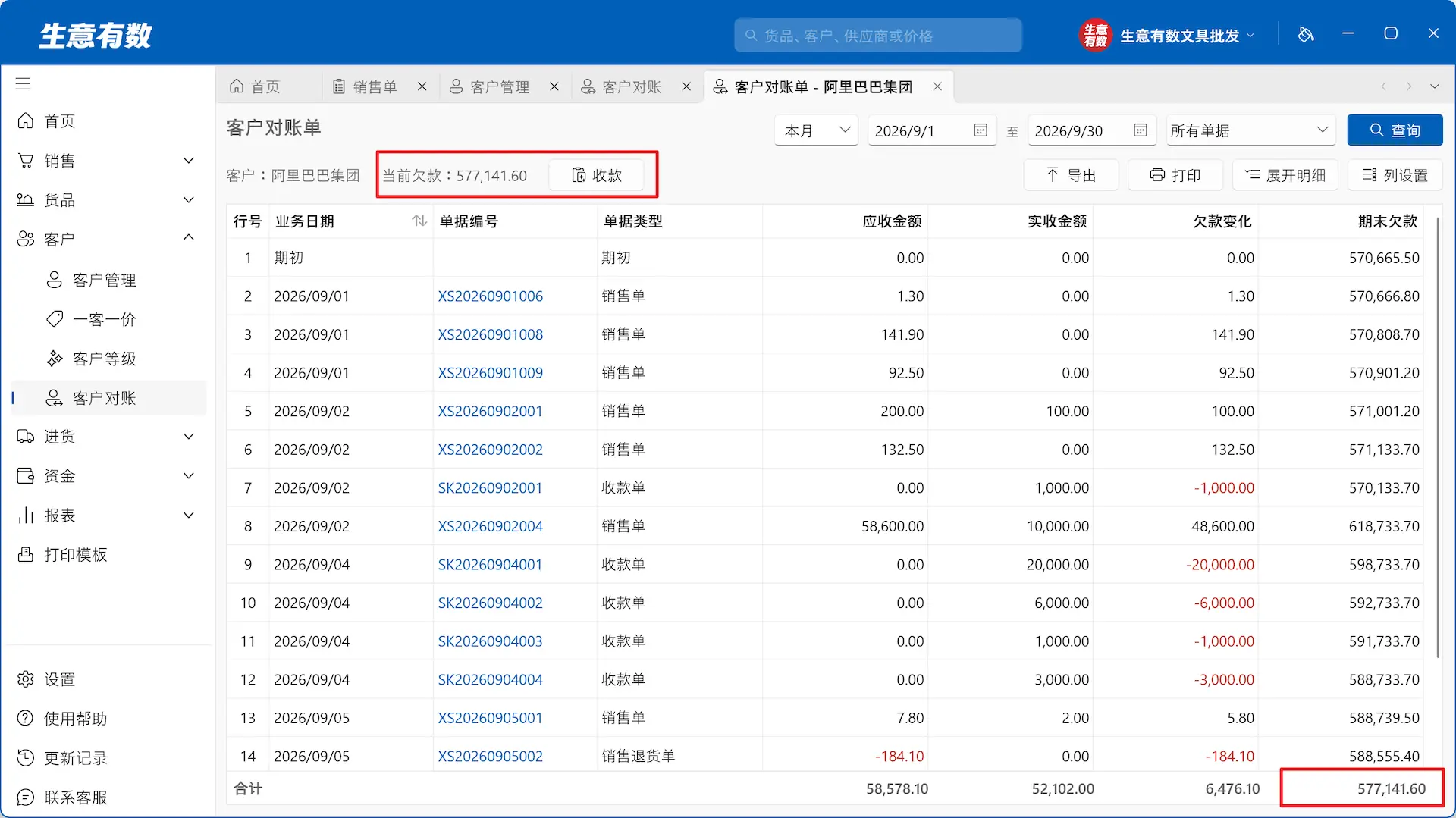The image size is (1456, 818).
Task: Open the 列设置 column settings
Action: click(x=1395, y=175)
